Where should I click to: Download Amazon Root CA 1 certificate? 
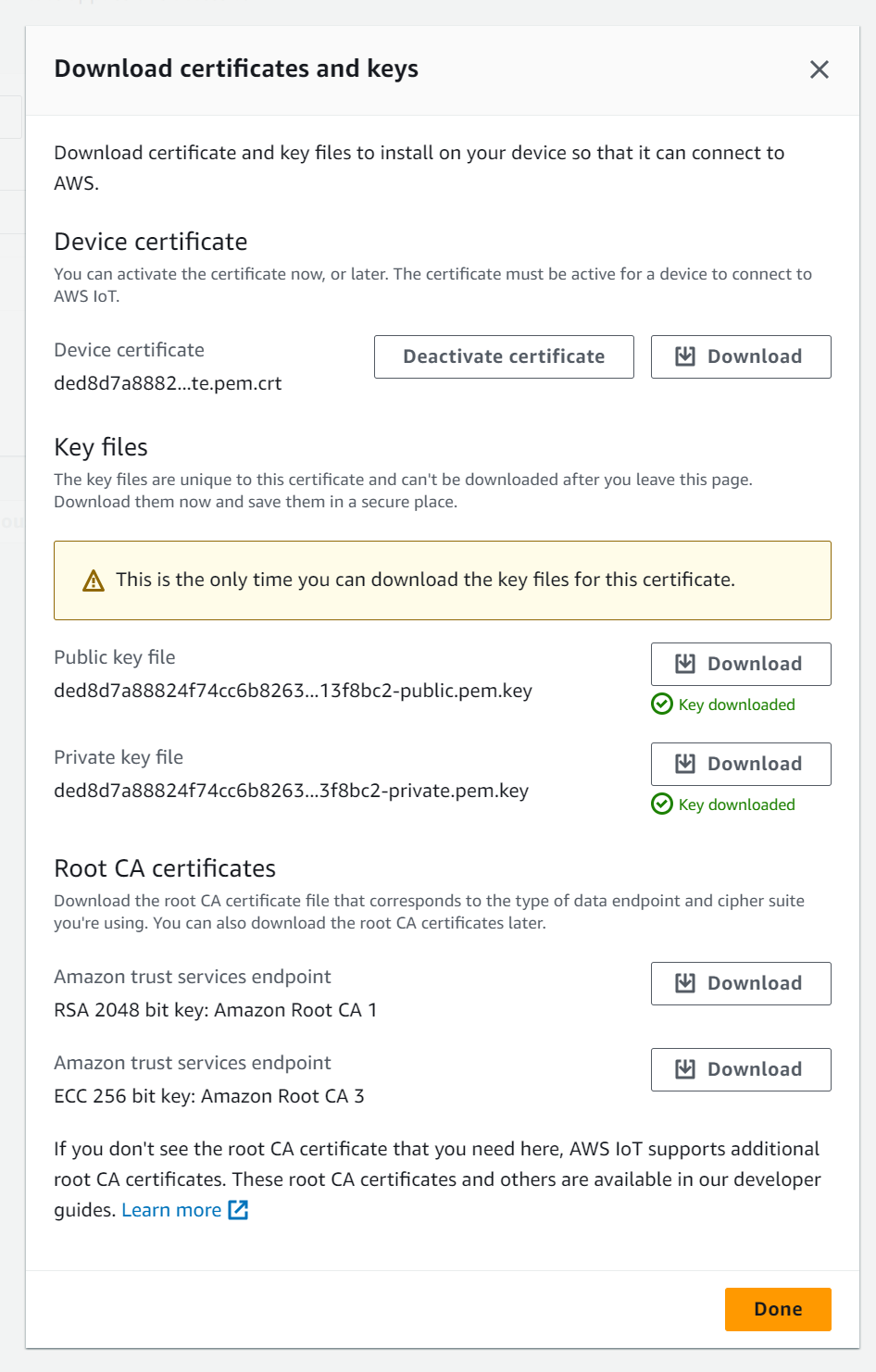(741, 983)
